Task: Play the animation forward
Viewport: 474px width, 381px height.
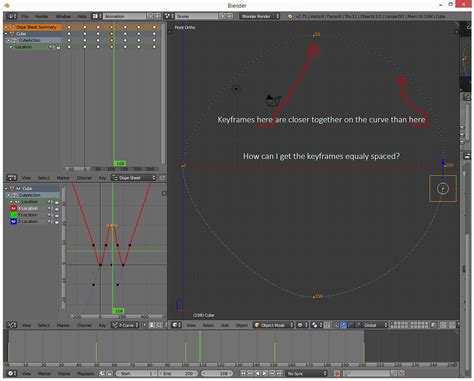Action: point(265,374)
